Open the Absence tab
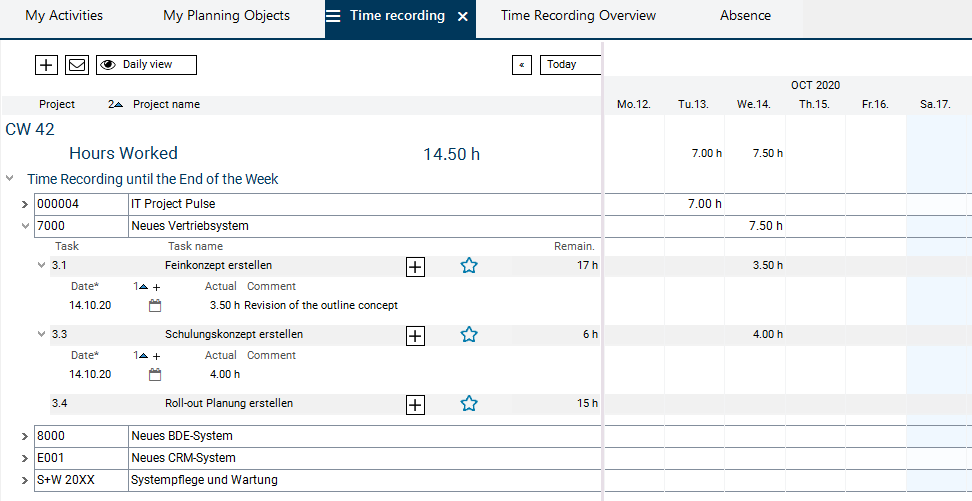The width and height of the screenshot is (972, 501). coord(745,16)
